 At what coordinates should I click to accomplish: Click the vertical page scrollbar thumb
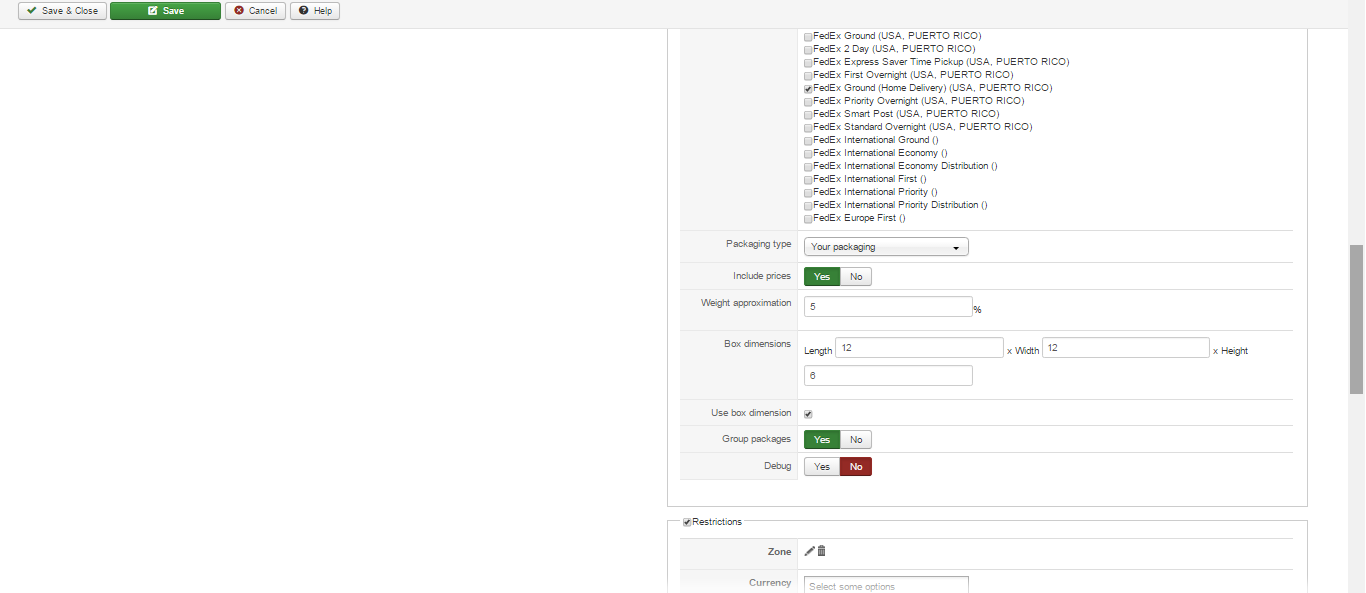coord(1357,320)
